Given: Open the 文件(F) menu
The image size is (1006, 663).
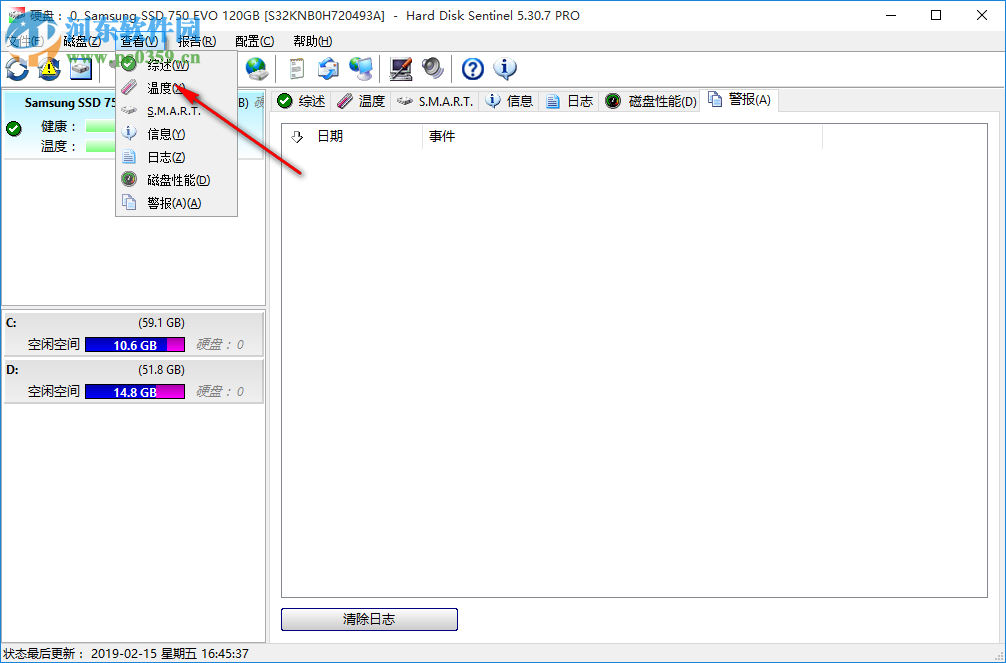Looking at the screenshot, I should (26, 41).
